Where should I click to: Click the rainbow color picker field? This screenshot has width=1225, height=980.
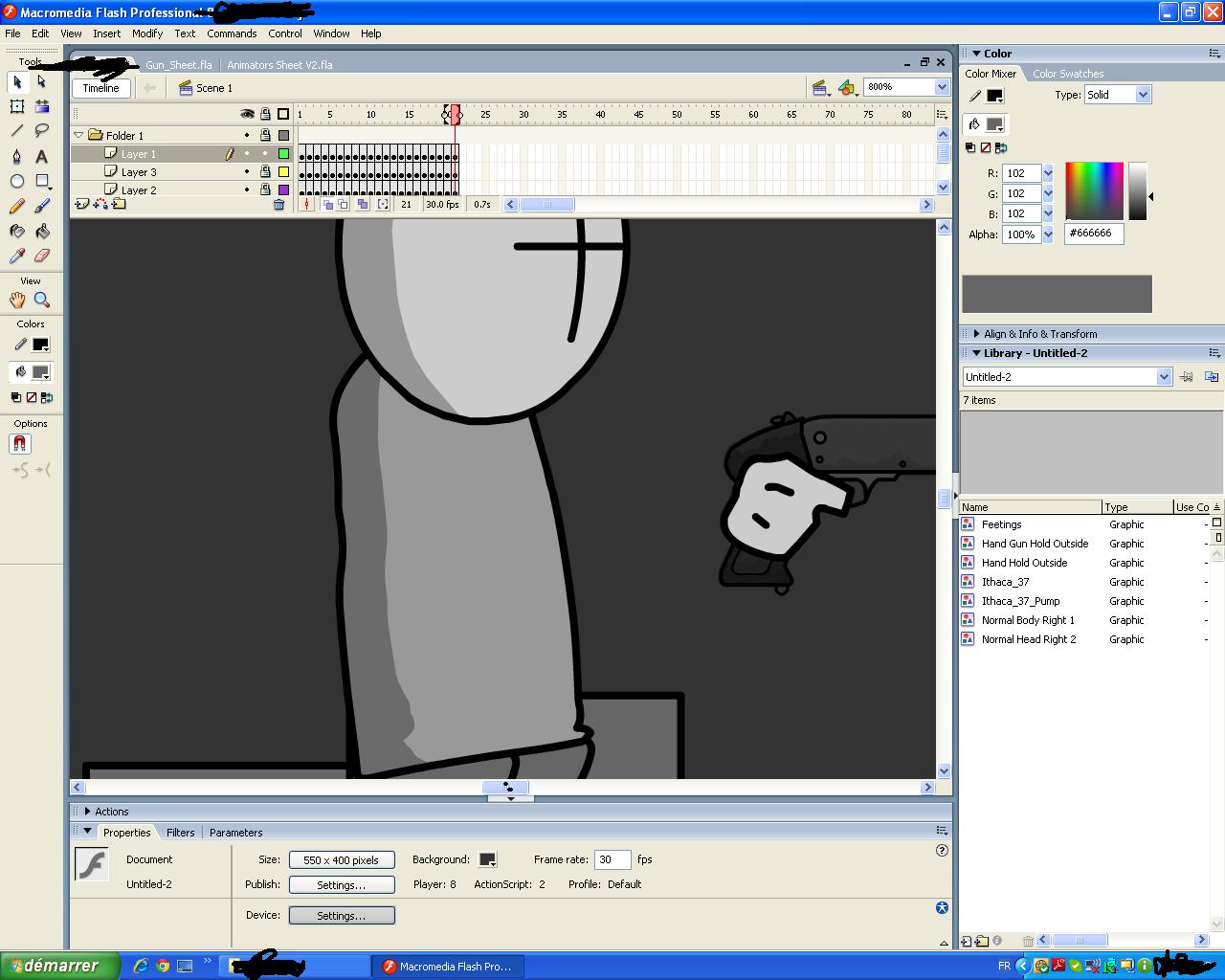pos(1094,191)
